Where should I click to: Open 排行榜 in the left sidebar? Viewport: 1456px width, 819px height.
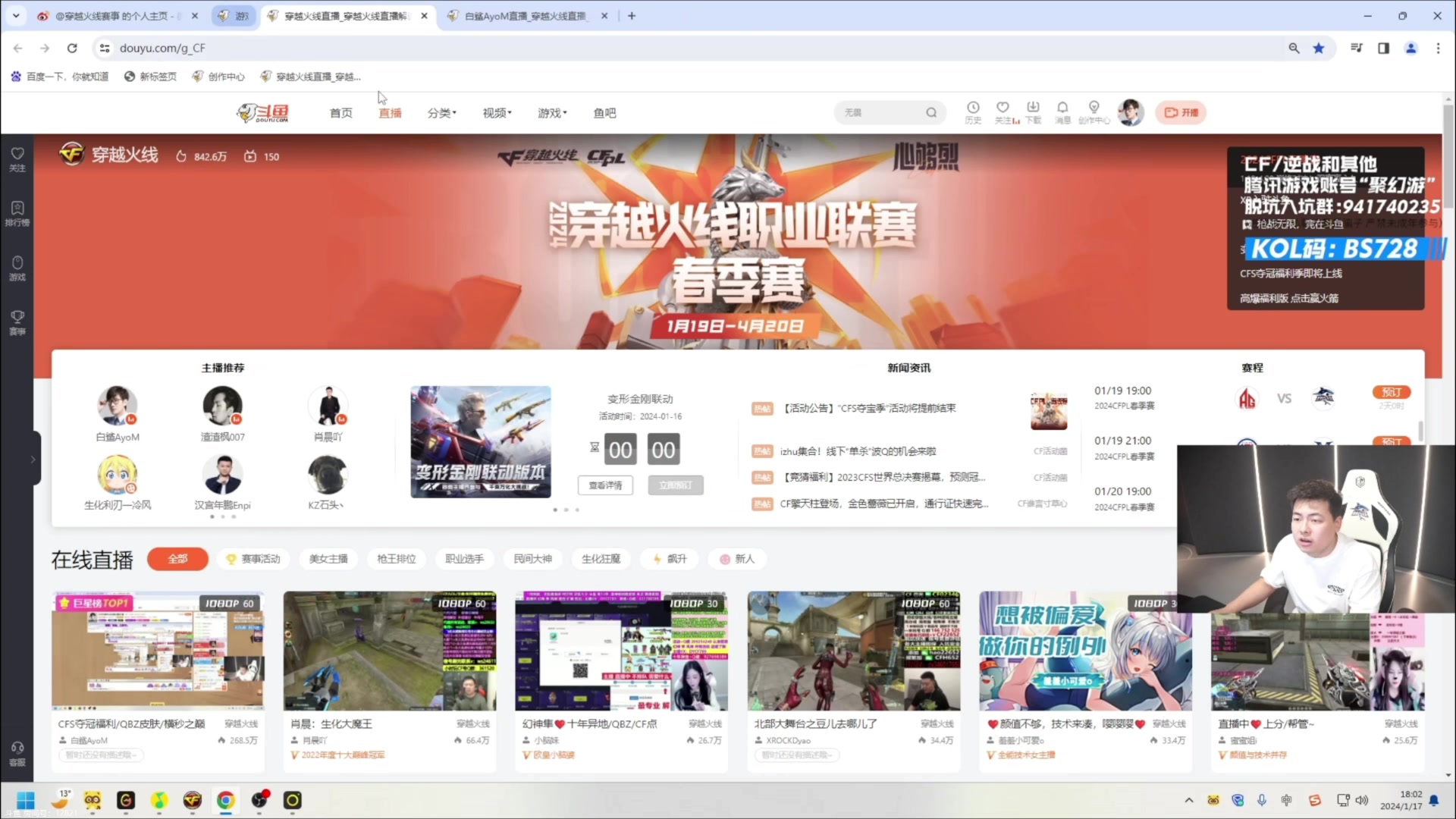17,214
